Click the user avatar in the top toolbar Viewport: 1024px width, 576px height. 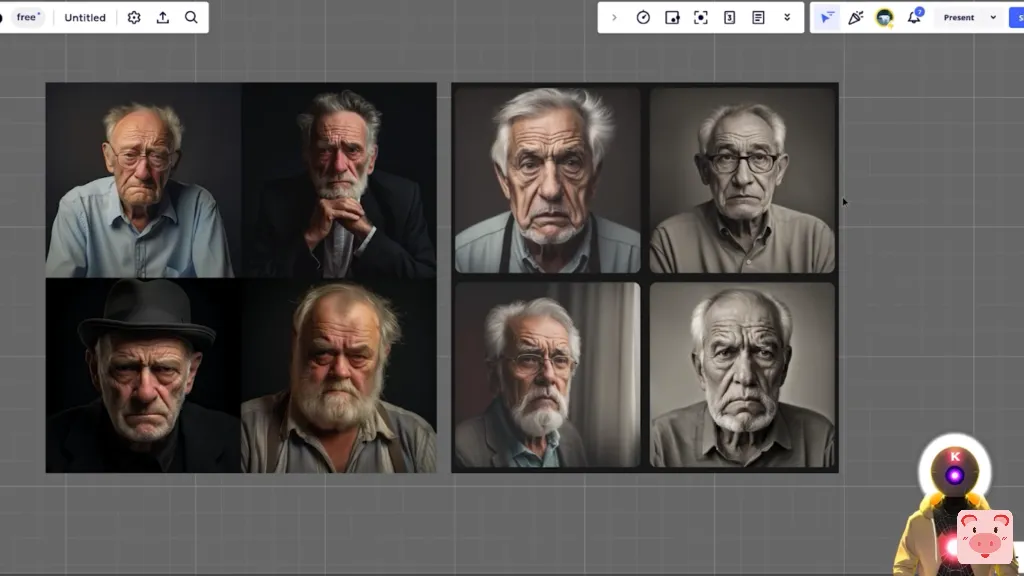(x=884, y=18)
